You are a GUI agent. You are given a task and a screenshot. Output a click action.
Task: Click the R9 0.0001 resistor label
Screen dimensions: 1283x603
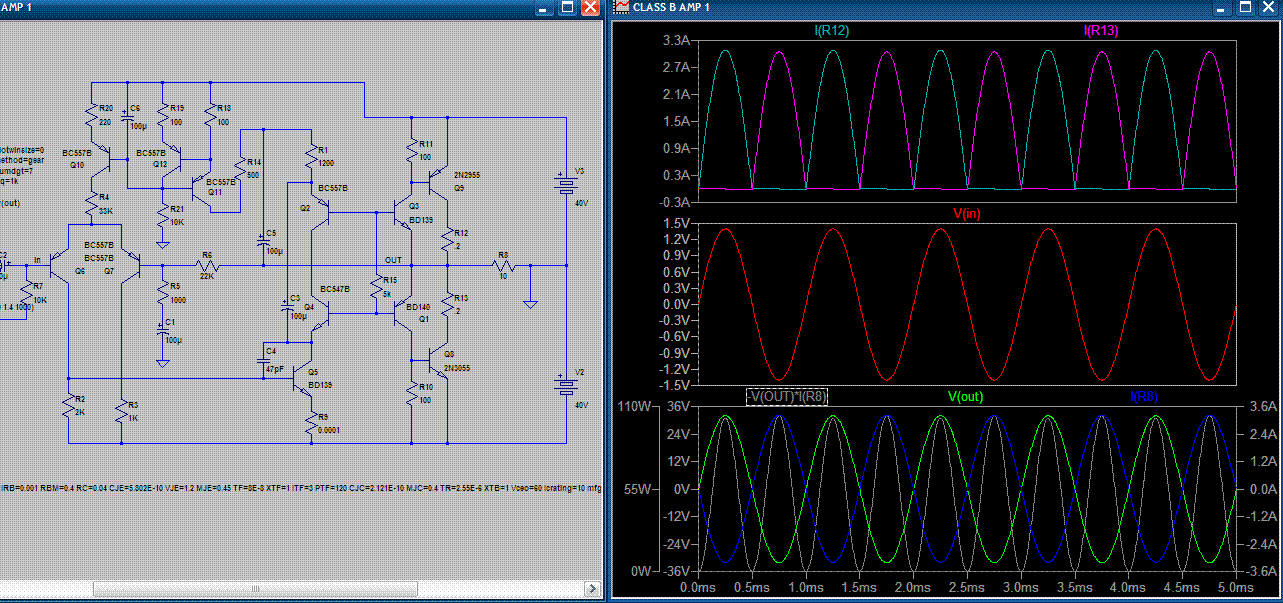(328, 424)
